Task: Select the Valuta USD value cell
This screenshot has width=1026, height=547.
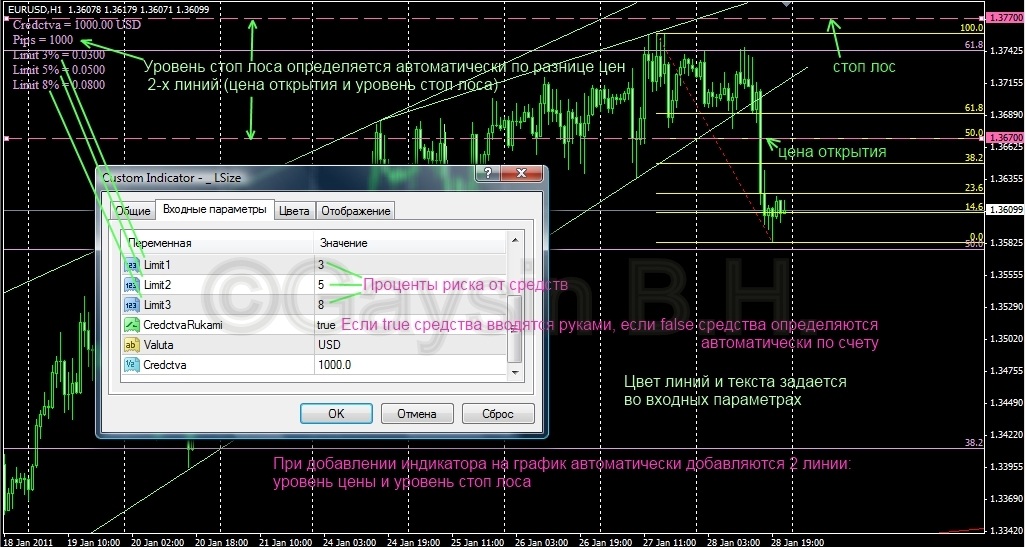Action: (x=408, y=345)
